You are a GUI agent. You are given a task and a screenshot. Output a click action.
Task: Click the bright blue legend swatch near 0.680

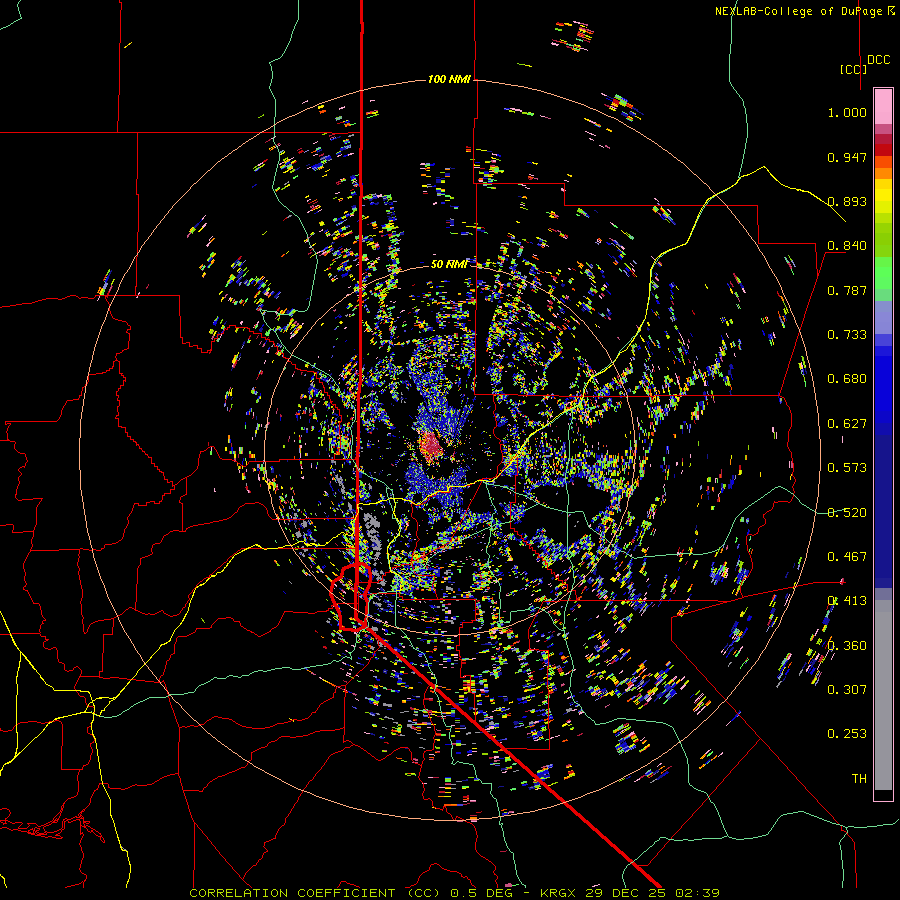click(883, 385)
